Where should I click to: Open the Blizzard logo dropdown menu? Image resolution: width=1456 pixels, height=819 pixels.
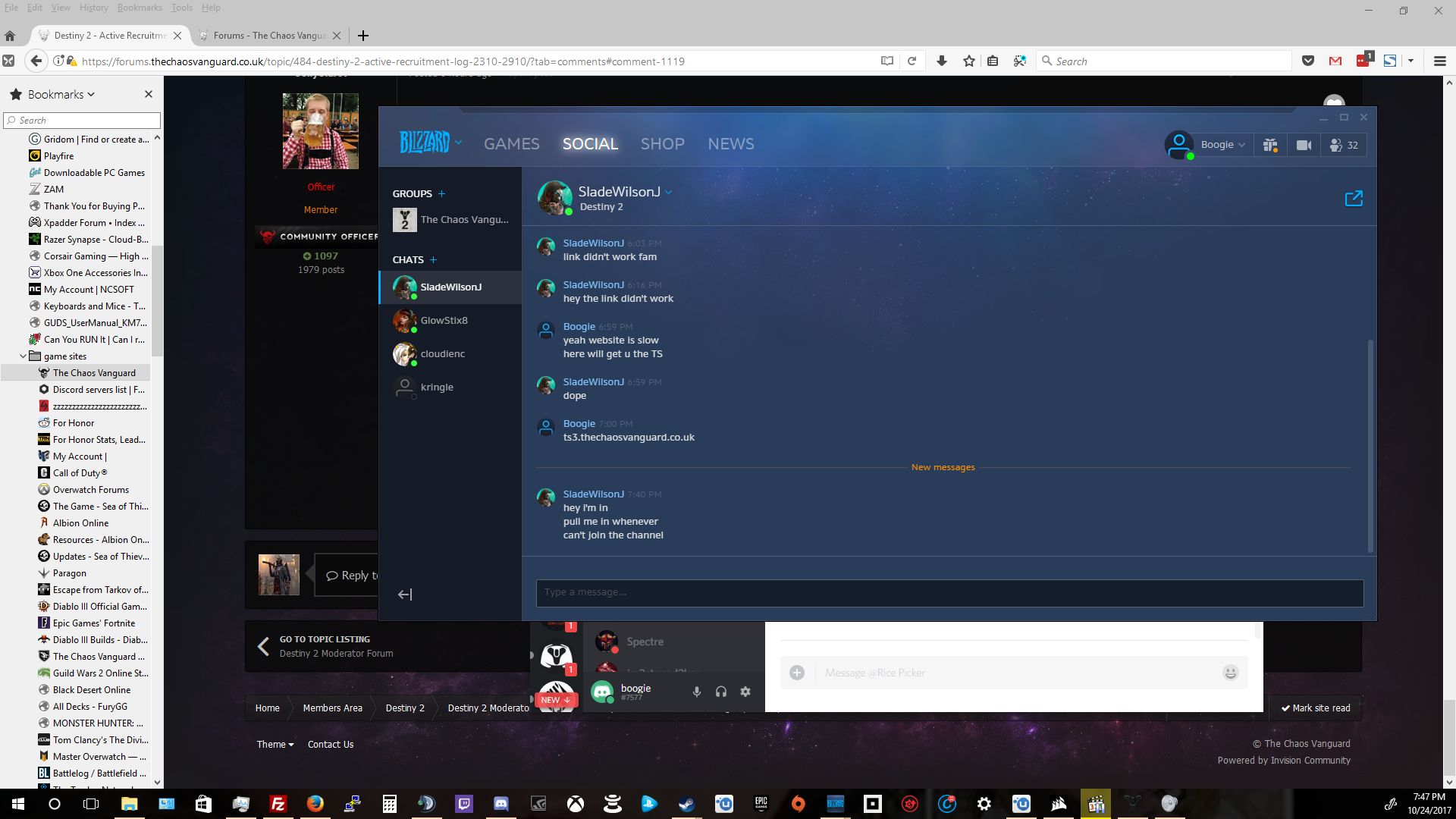[429, 143]
